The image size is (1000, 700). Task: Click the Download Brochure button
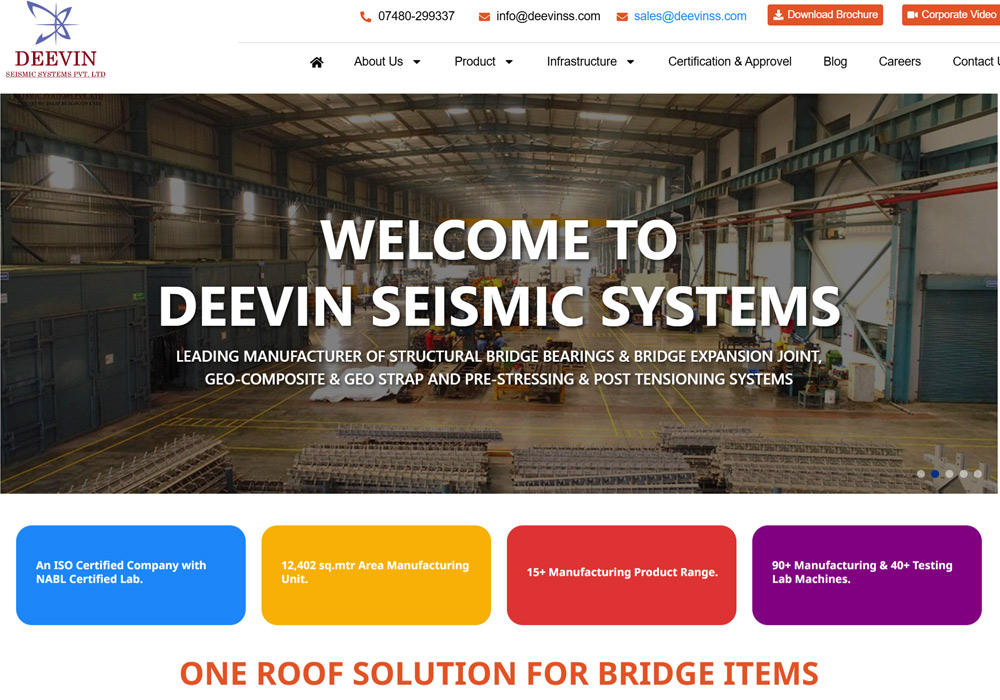(x=825, y=15)
